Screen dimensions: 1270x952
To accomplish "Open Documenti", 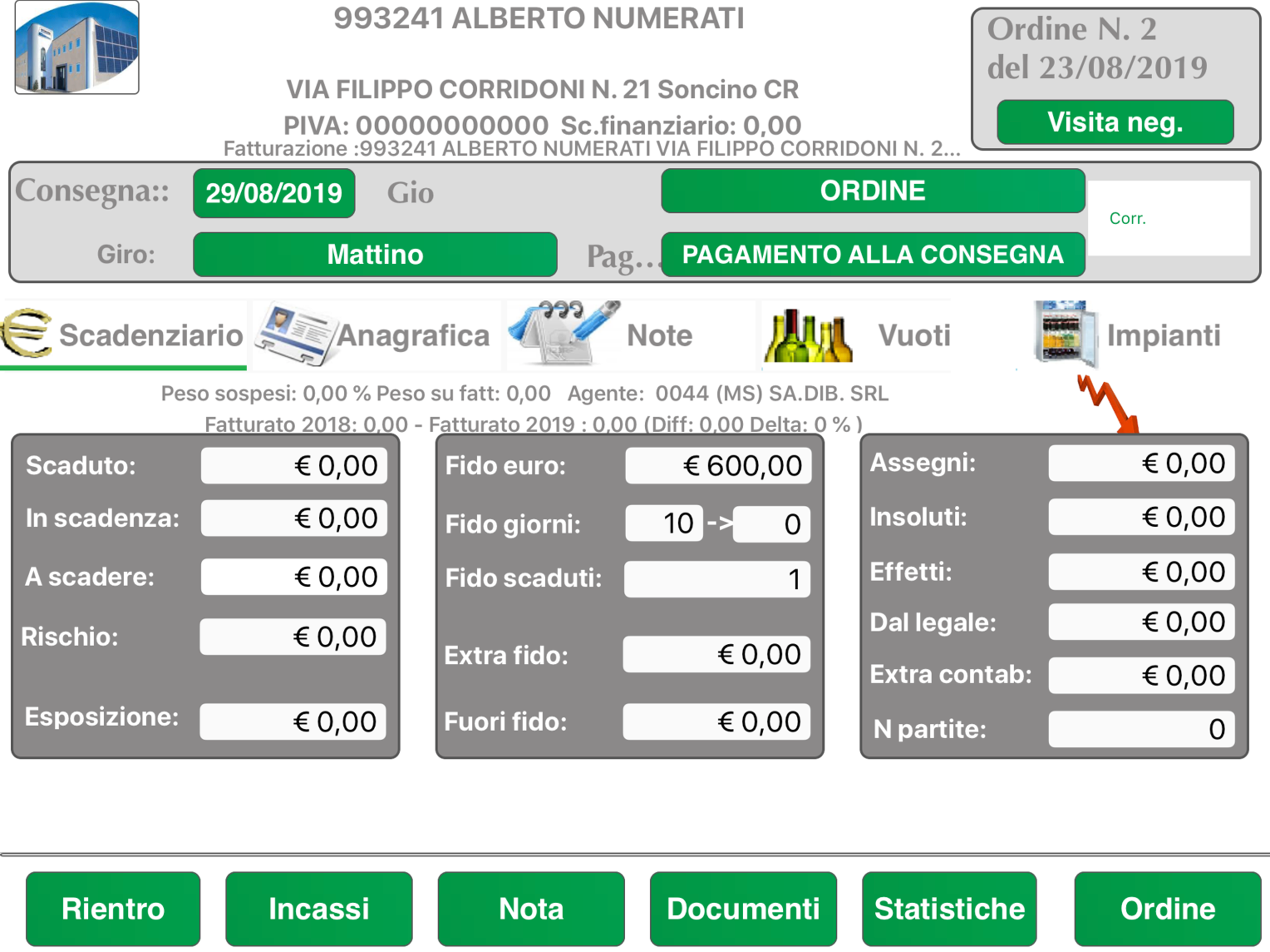I will point(743,909).
